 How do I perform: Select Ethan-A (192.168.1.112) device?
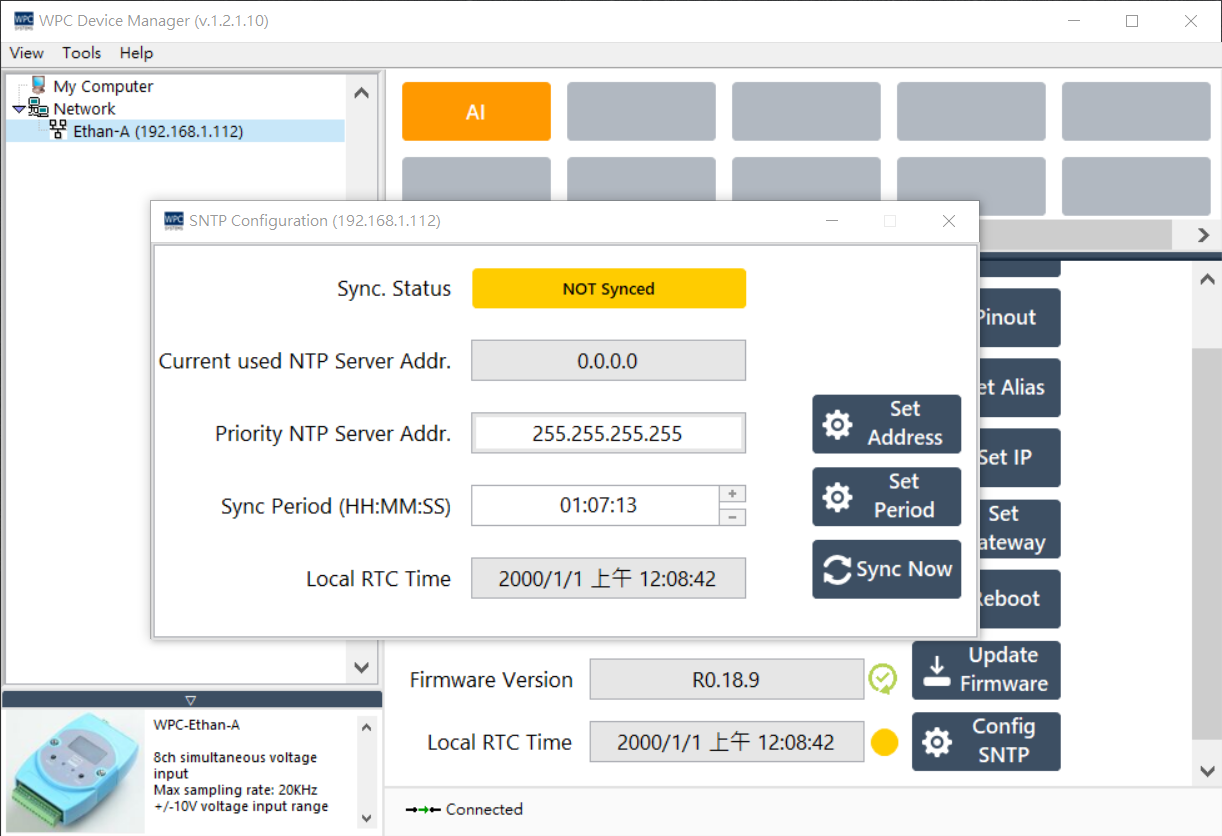[x=158, y=131]
